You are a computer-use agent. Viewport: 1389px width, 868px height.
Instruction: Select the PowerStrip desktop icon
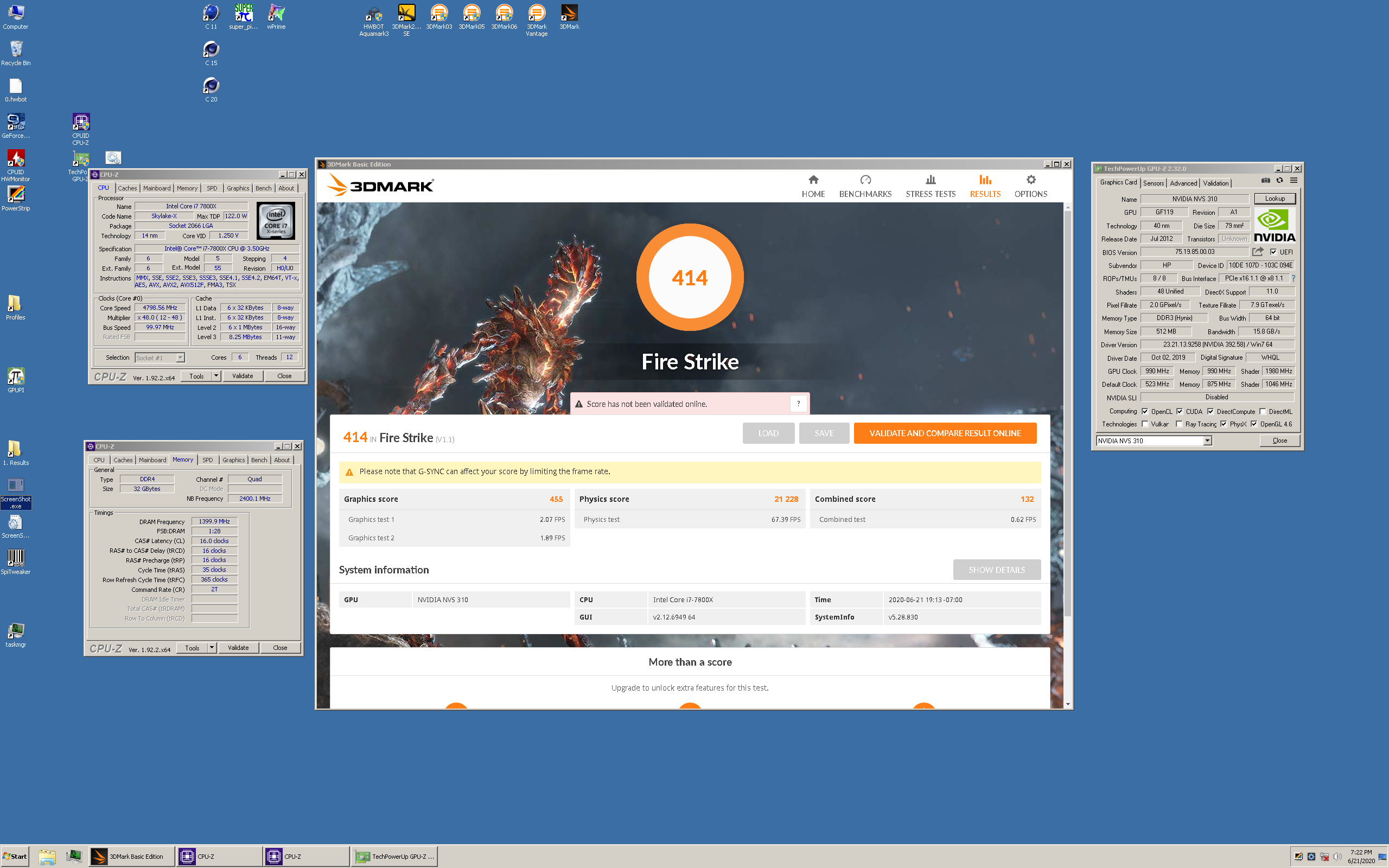click(x=16, y=199)
